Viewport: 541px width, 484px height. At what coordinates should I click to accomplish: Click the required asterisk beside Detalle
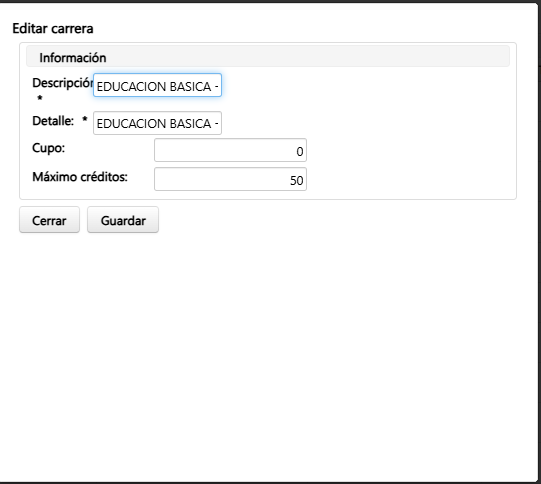85,120
